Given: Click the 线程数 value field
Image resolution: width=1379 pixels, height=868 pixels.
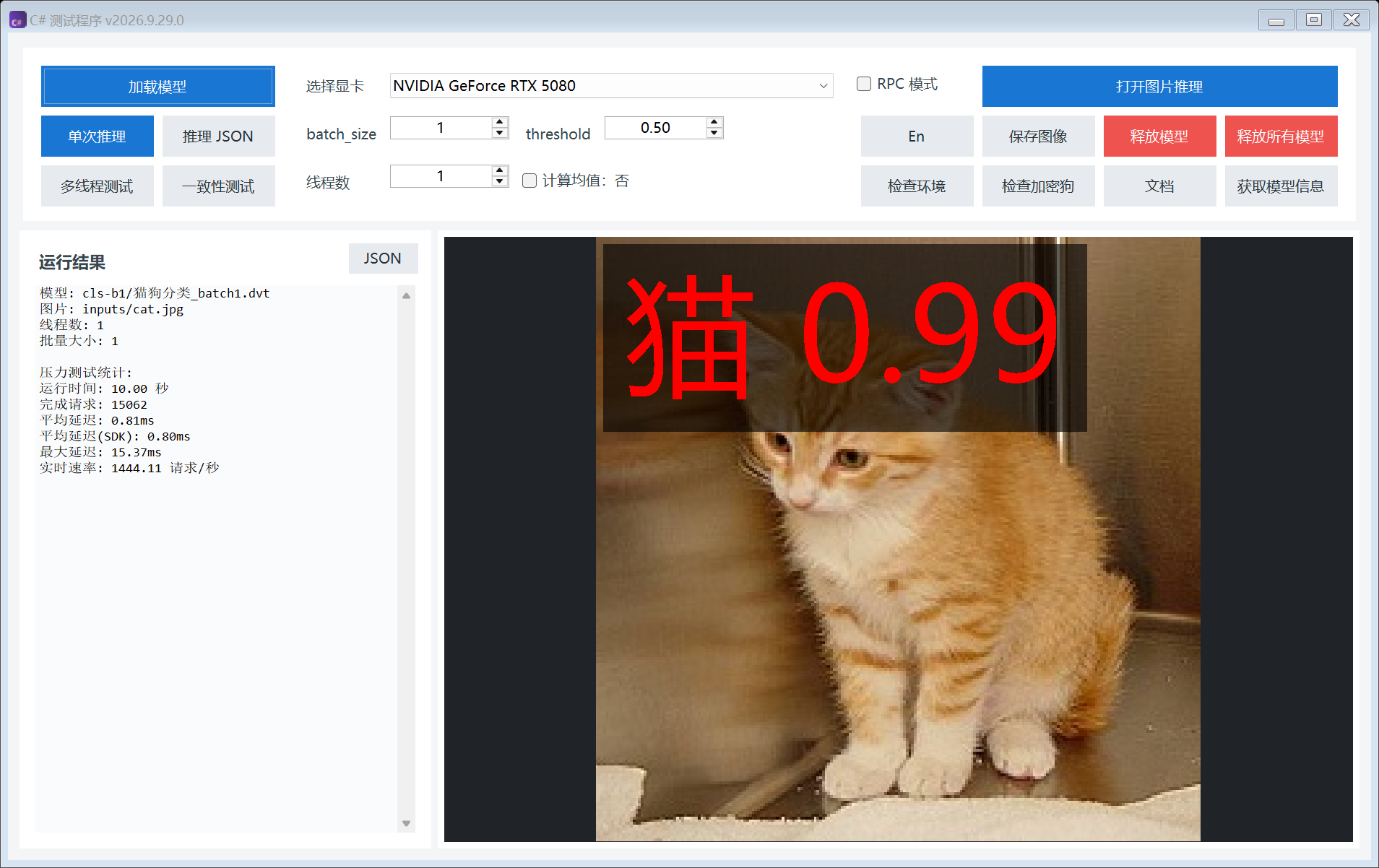Looking at the screenshot, I should [441, 176].
